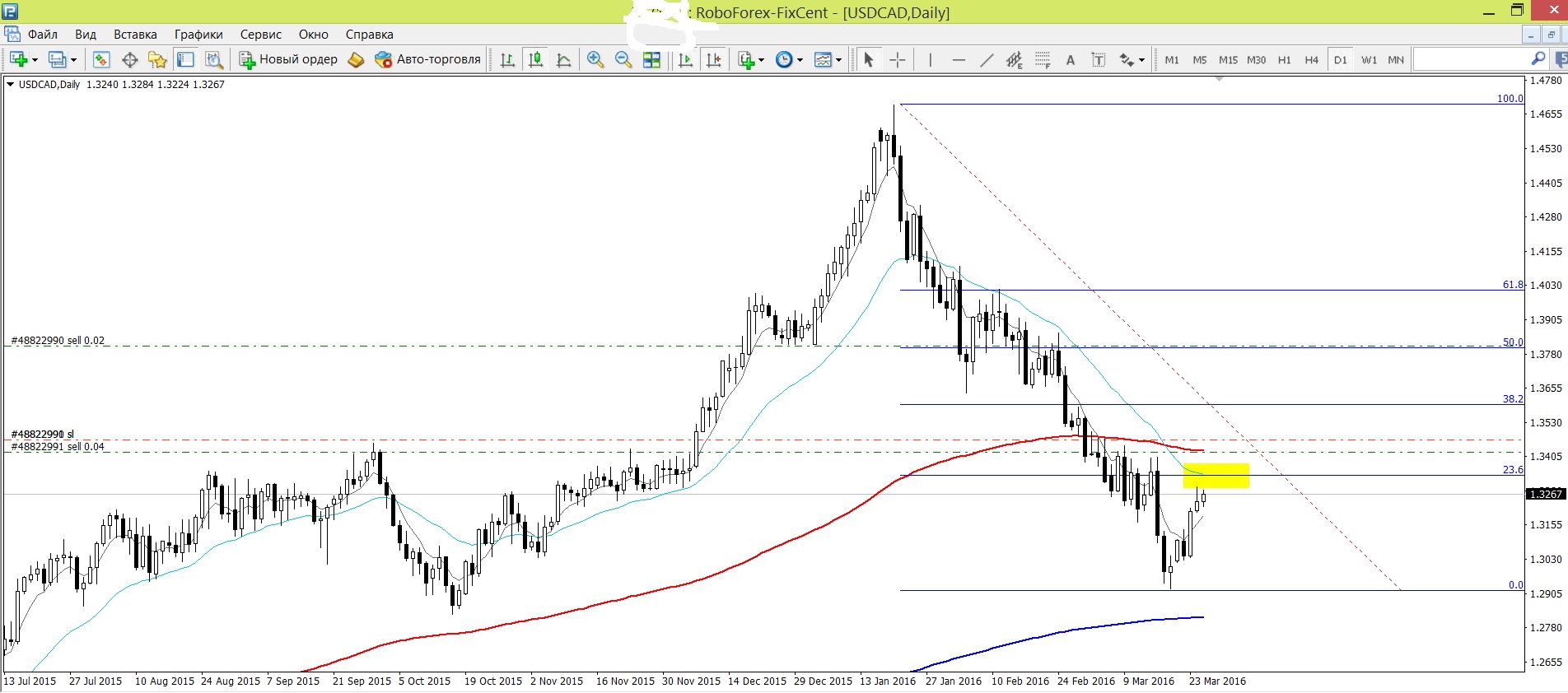Show the Navigator folder-star icon

(x=157, y=59)
